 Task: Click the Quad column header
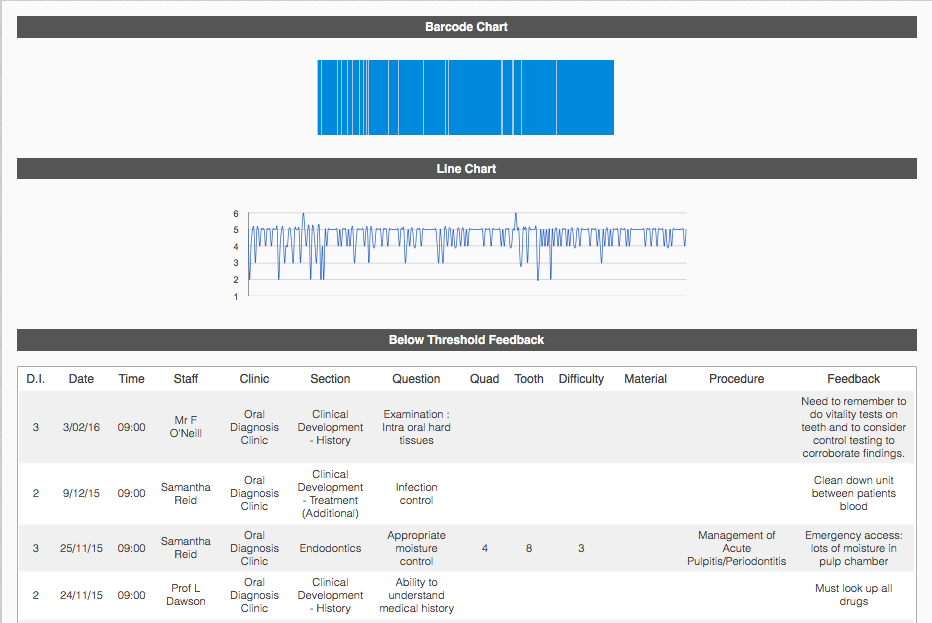484,379
